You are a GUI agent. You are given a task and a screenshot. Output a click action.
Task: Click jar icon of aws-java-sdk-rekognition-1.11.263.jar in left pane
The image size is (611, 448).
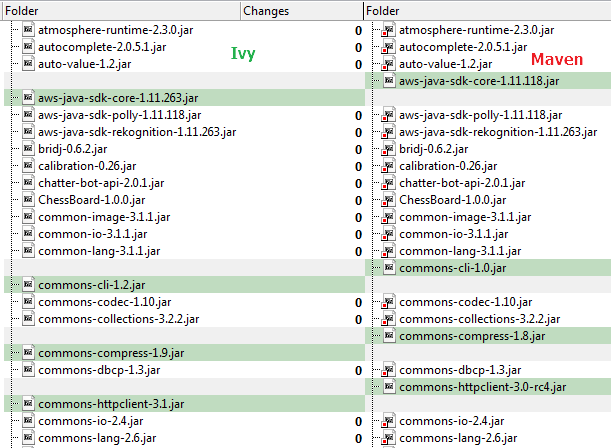28,132
